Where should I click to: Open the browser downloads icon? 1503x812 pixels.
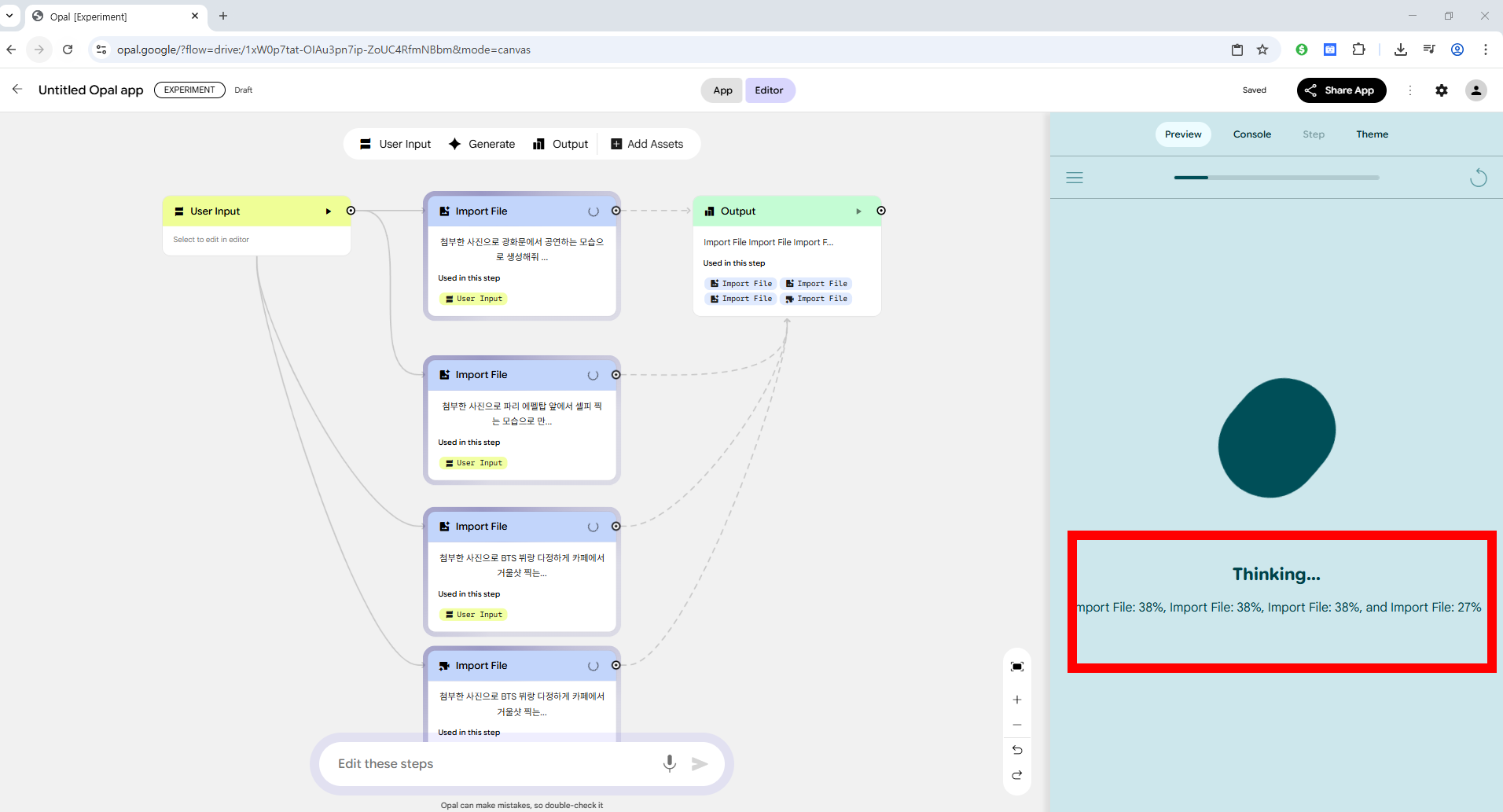pos(1401,50)
